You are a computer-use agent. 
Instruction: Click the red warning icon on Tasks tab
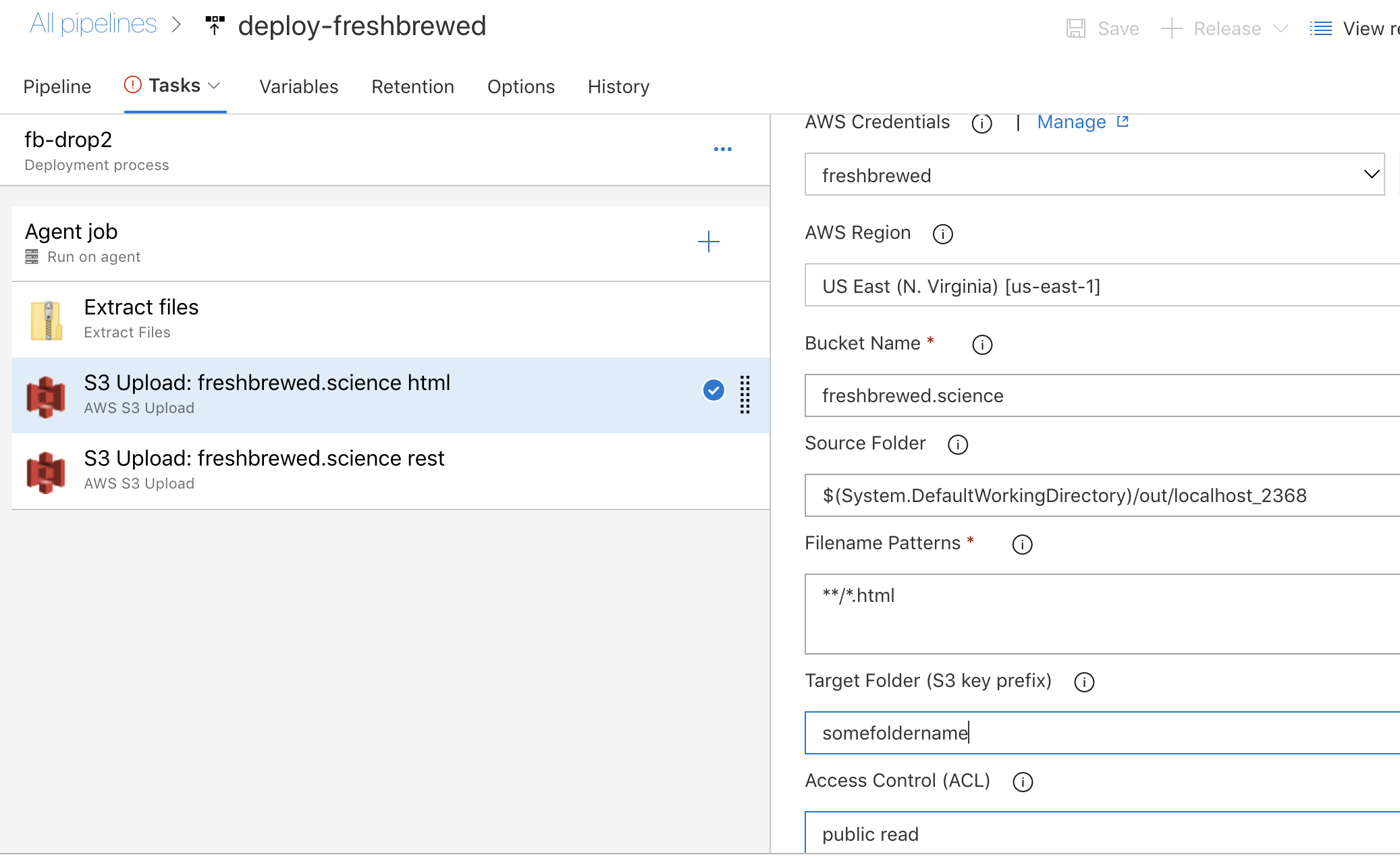point(133,85)
